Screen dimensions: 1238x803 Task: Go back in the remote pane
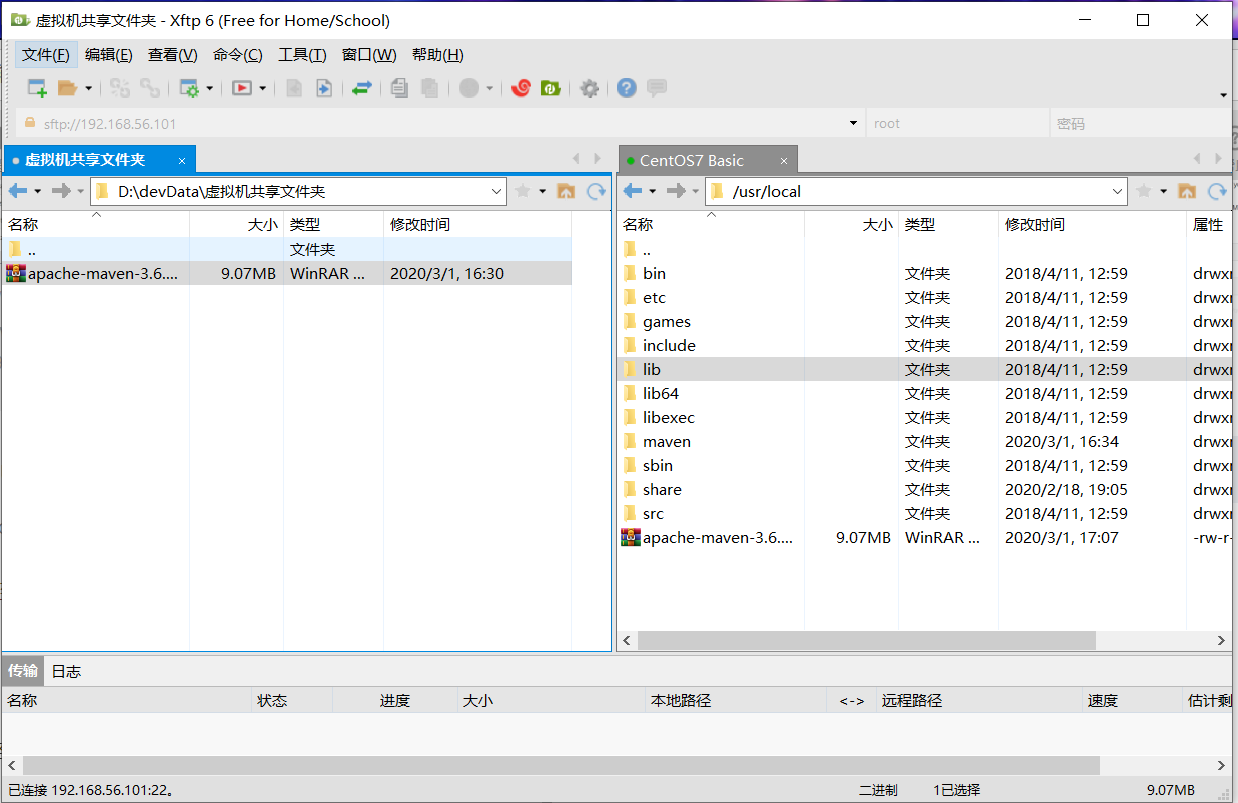(632, 191)
